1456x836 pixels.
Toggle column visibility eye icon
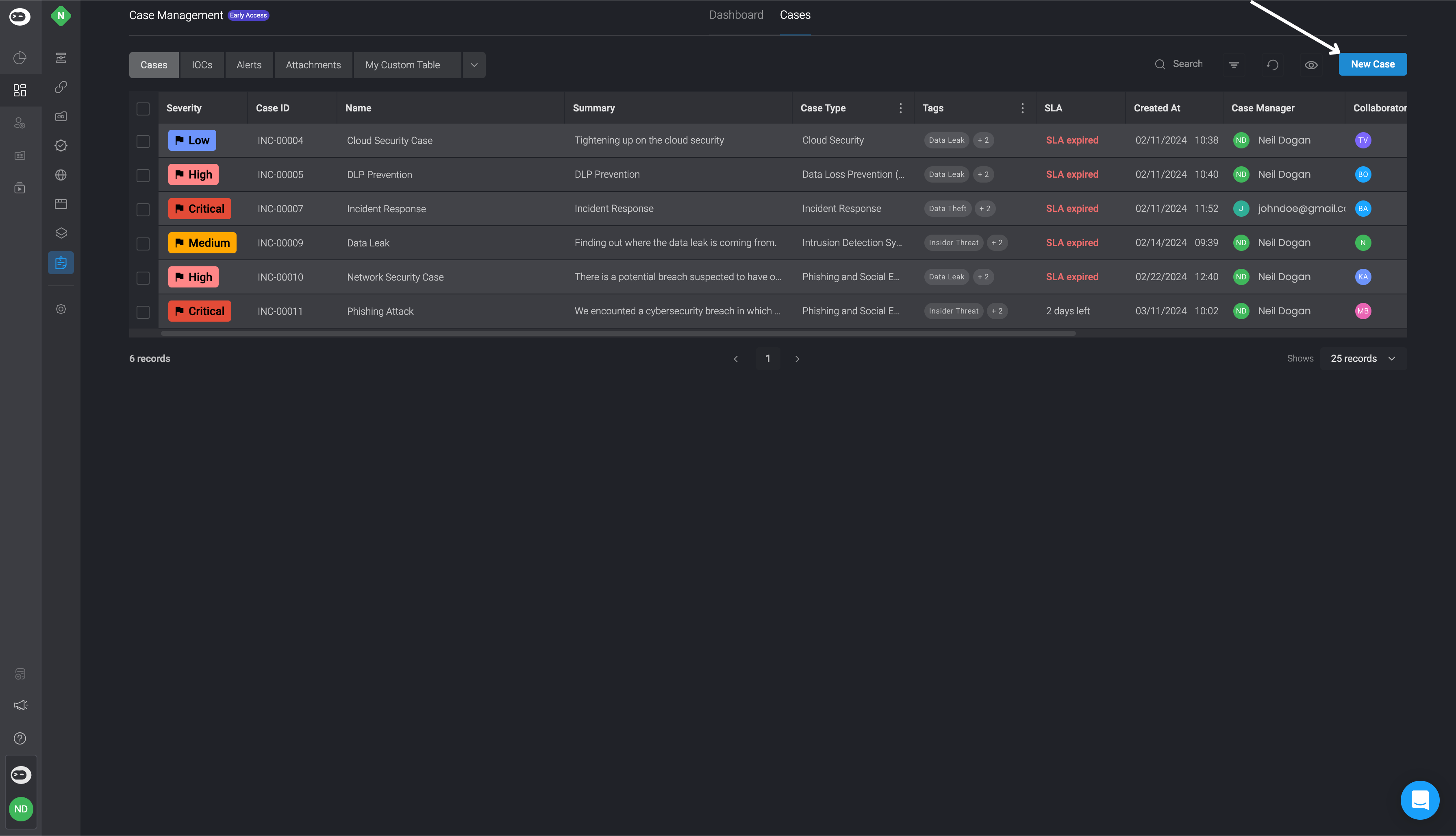(x=1311, y=65)
